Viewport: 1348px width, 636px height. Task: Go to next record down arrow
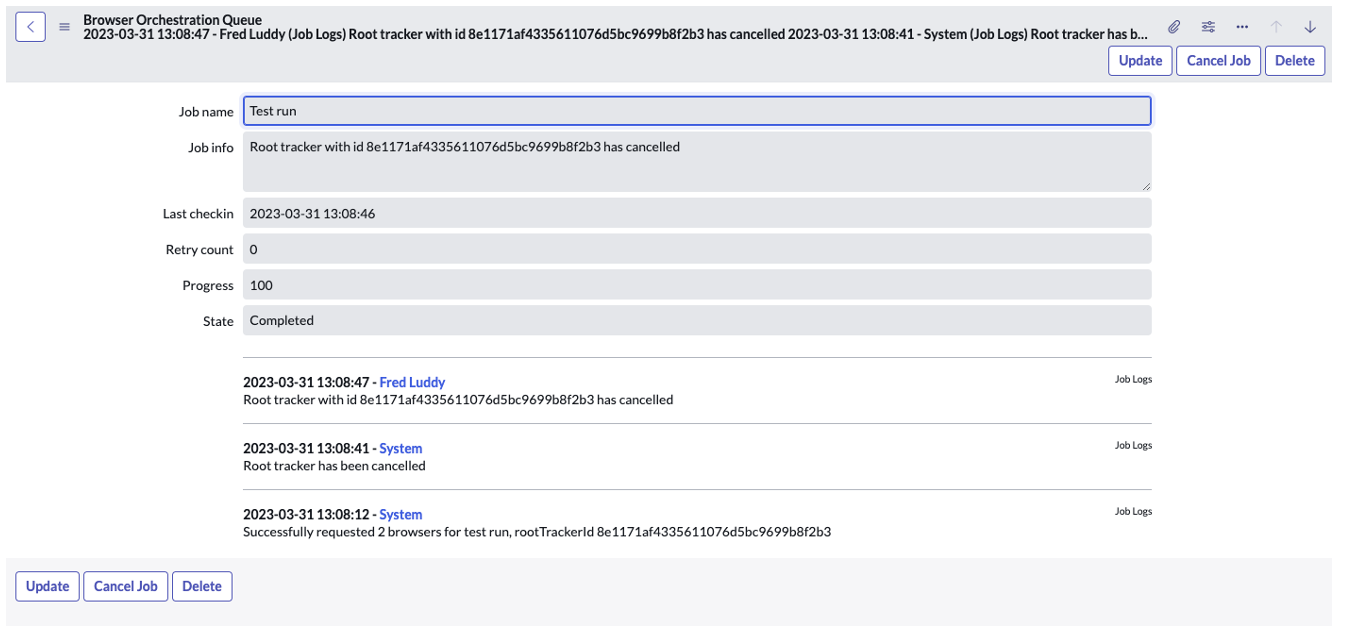[x=1310, y=27]
